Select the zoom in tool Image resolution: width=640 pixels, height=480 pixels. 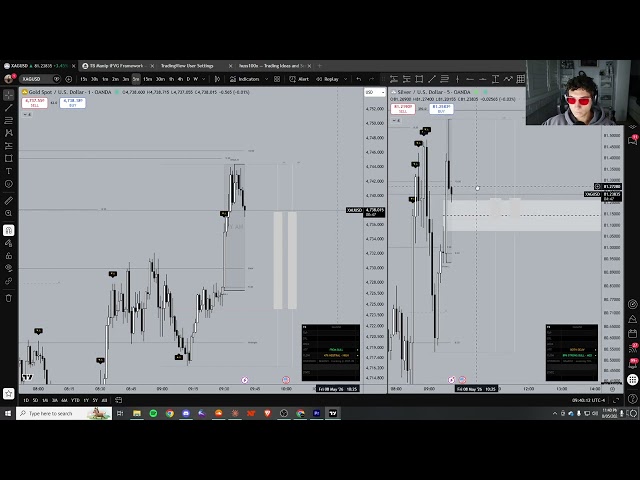pyautogui.click(x=9, y=213)
